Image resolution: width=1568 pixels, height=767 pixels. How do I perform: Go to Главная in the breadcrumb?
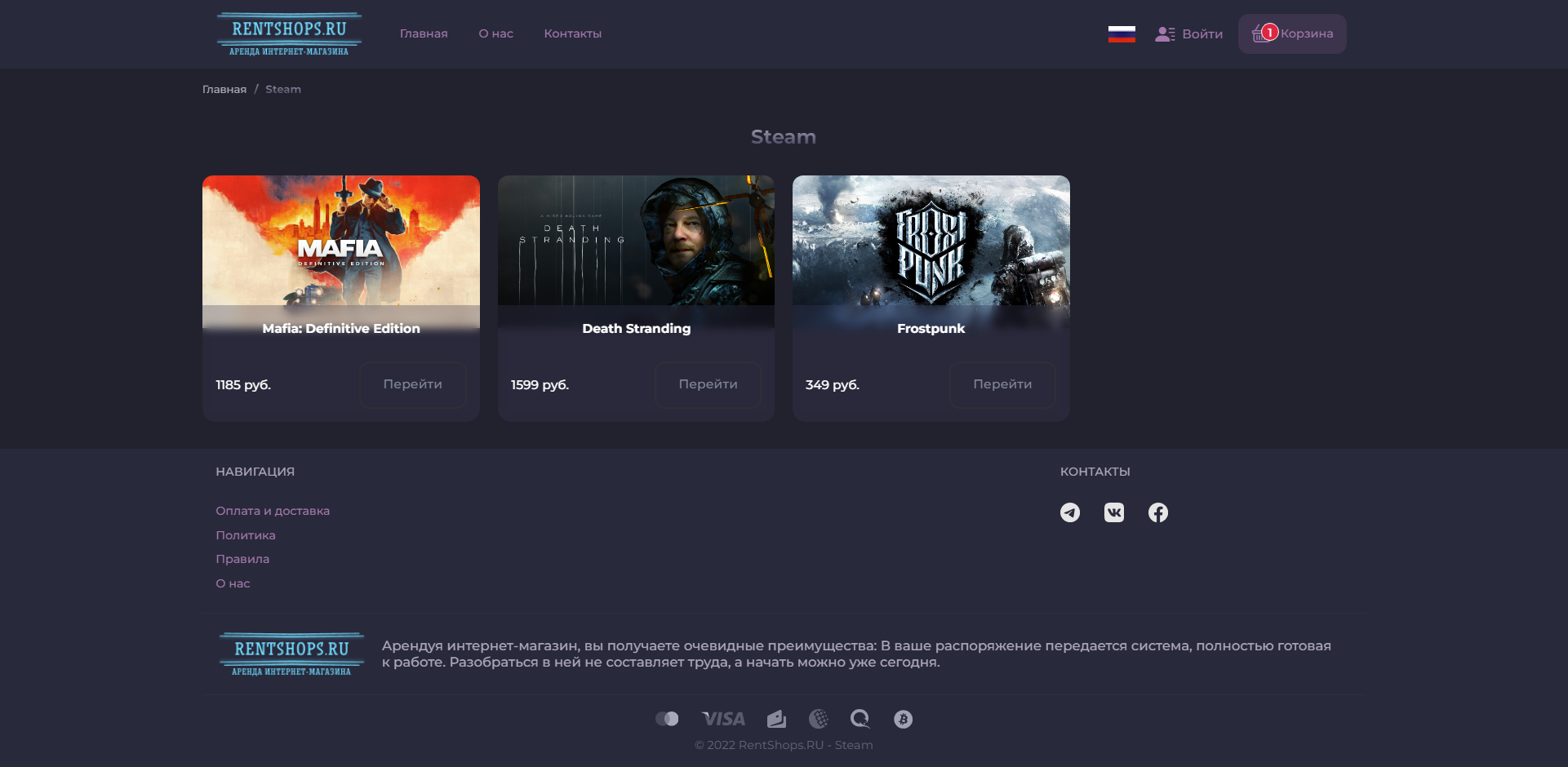coord(224,89)
